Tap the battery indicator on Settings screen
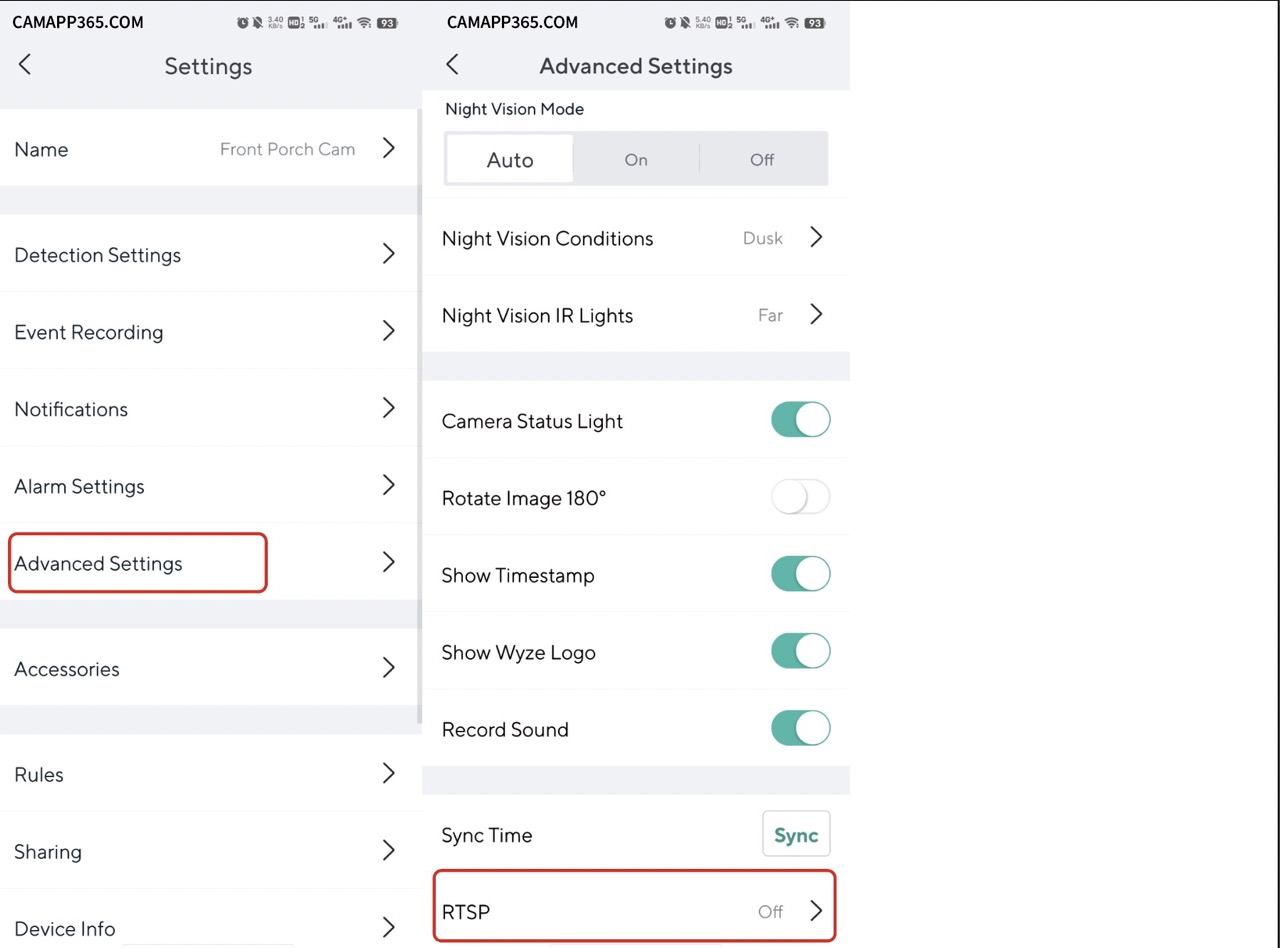This screenshot has width=1280, height=948. pos(388,22)
